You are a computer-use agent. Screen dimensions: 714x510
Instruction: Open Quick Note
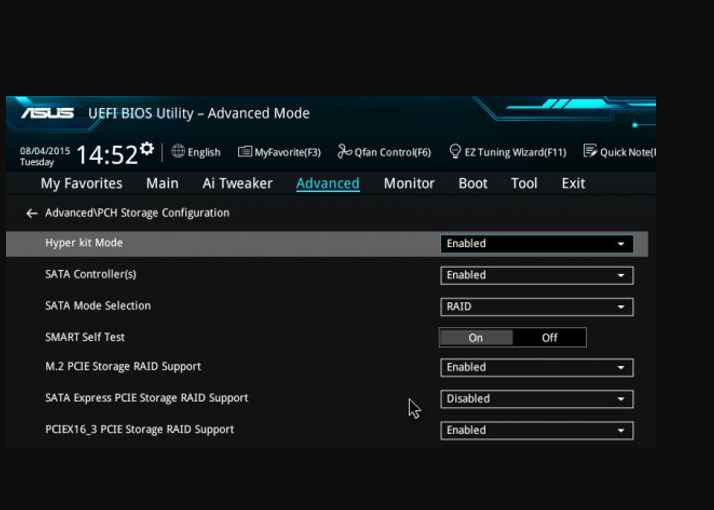[619, 152]
